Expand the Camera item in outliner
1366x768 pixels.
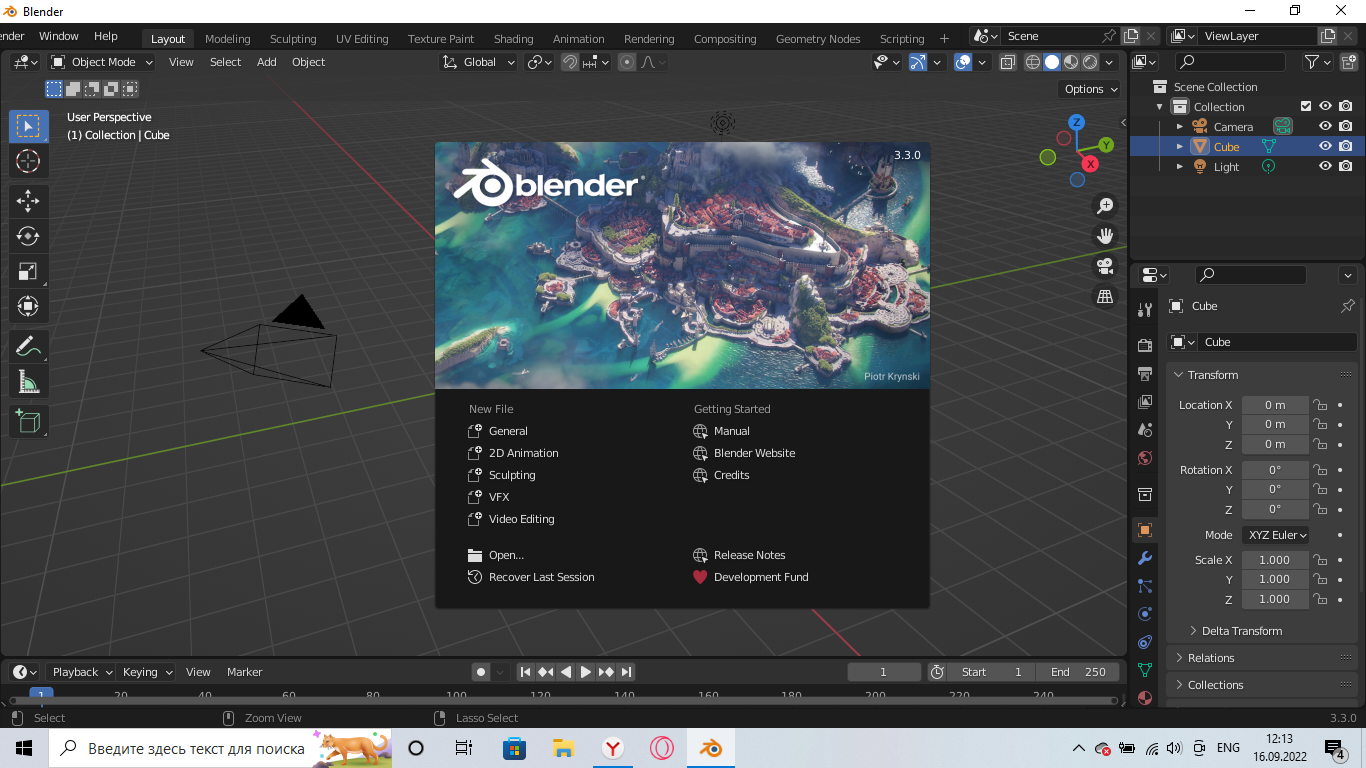coord(1180,127)
